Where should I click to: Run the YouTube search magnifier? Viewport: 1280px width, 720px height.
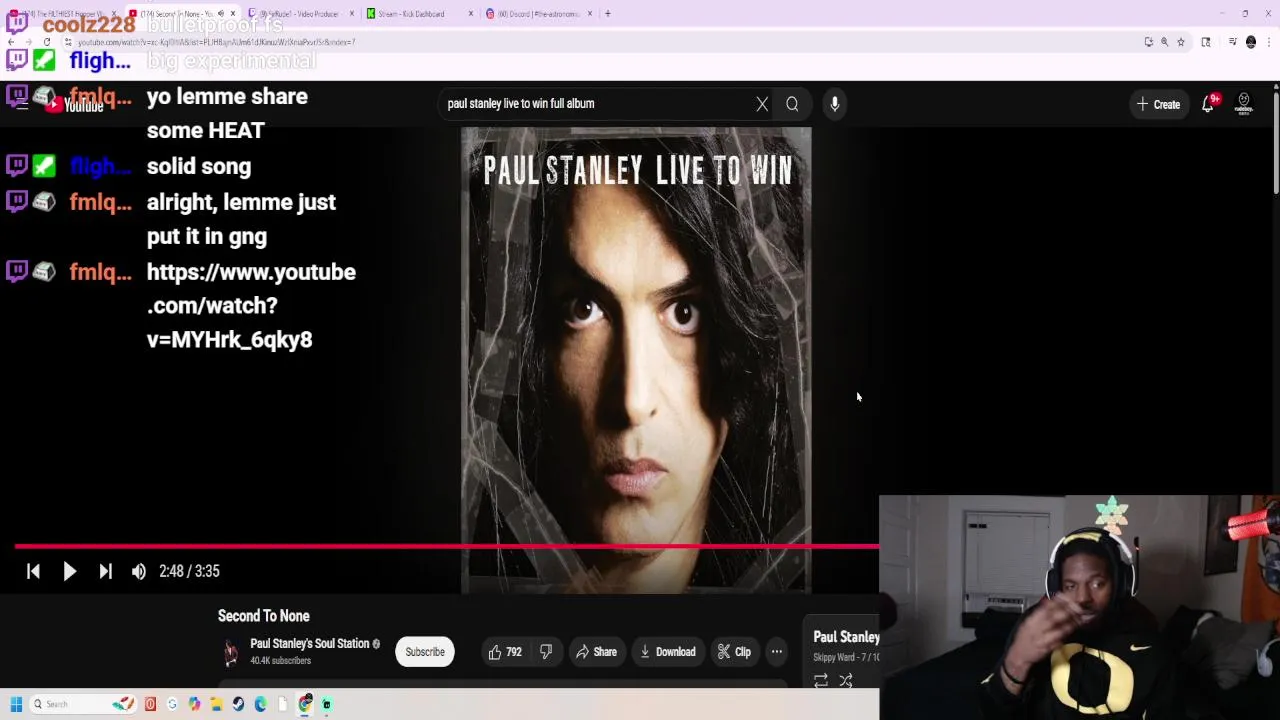[x=792, y=104]
